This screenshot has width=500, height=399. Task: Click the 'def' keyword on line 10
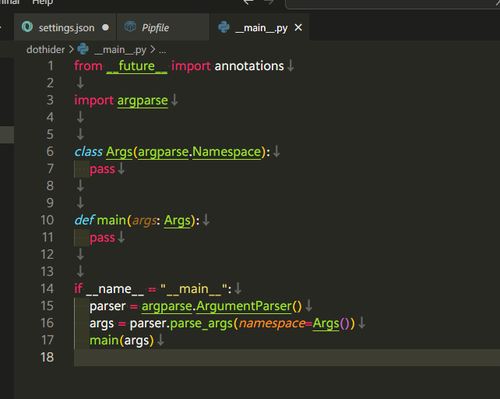pyautogui.click(x=85, y=220)
